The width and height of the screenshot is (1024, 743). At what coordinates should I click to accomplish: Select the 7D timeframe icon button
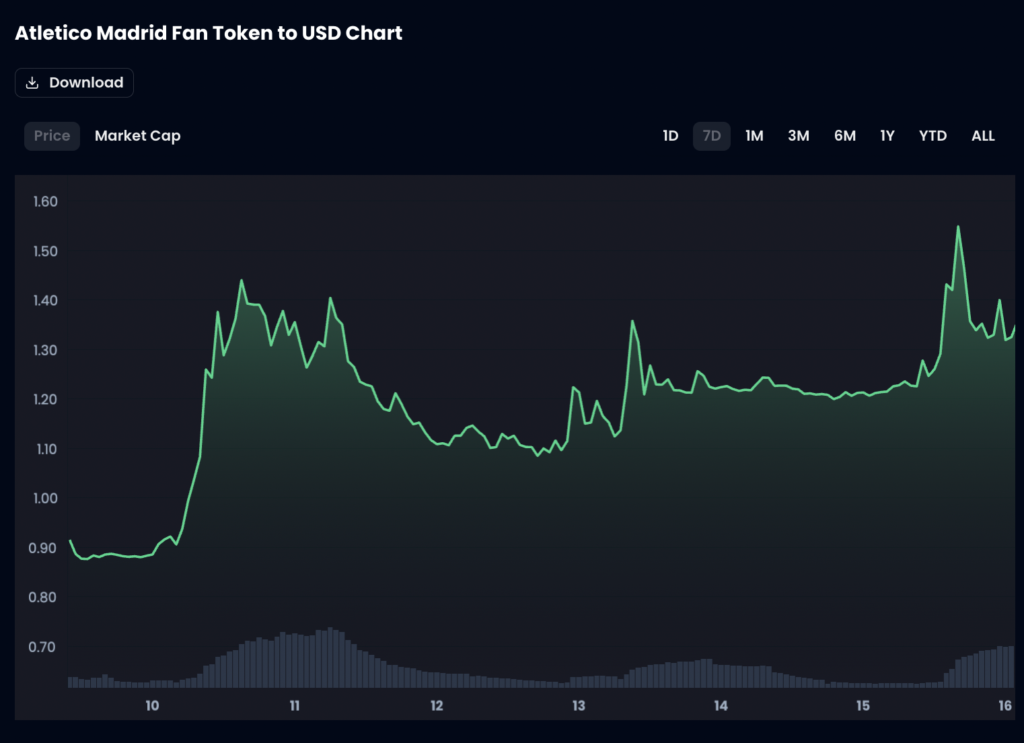(x=712, y=136)
